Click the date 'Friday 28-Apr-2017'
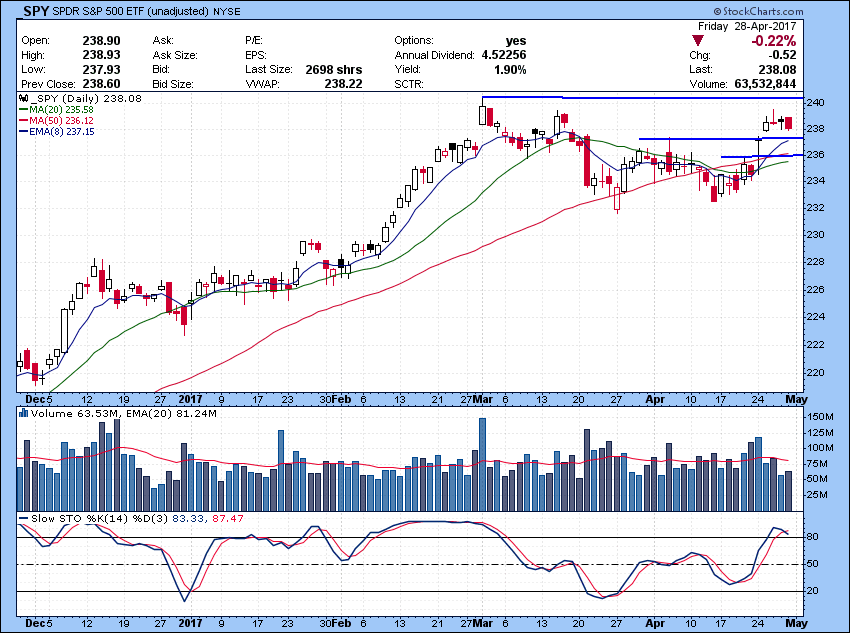This screenshot has height=633, width=850. [x=747, y=26]
